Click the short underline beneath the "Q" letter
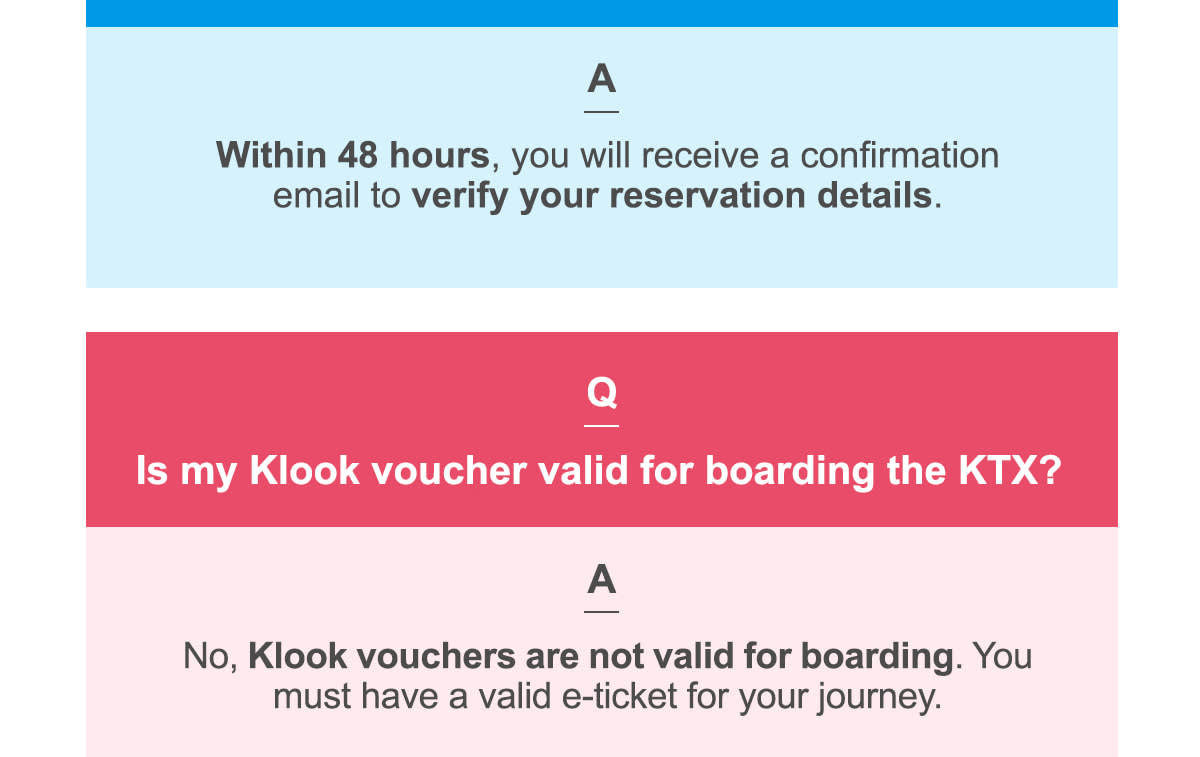Screen dimensions: 1200x757 (x=601, y=426)
